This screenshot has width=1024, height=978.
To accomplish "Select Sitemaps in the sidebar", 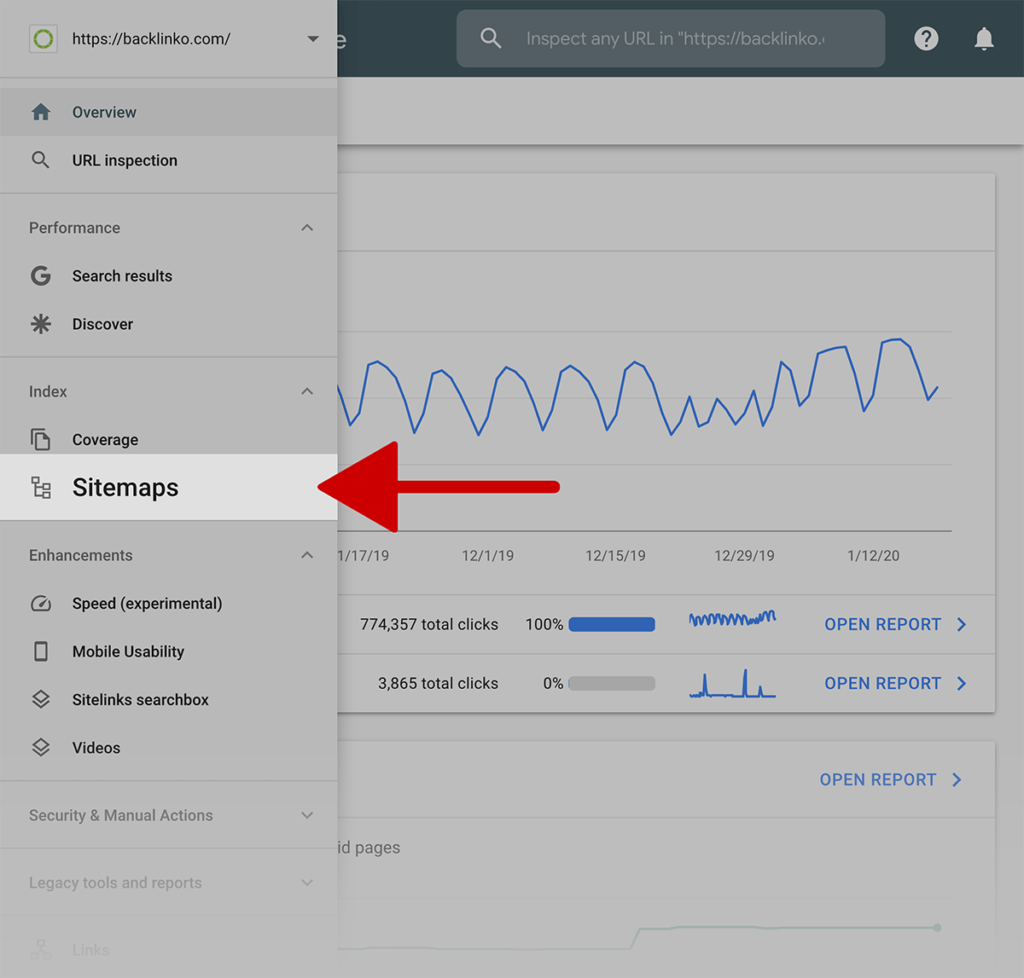I will tap(125, 488).
